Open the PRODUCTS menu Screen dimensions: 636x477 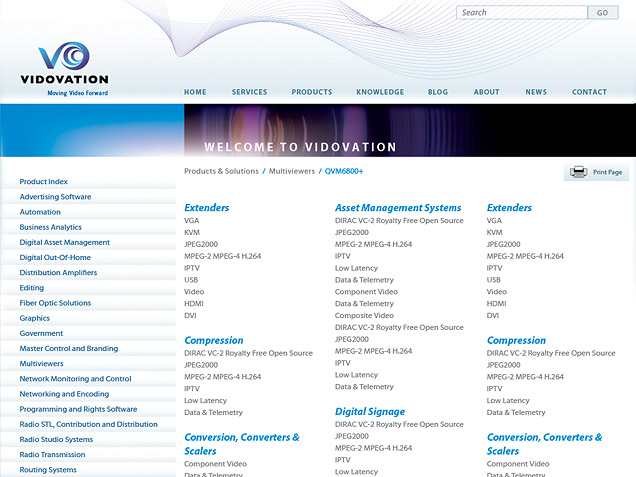pyautogui.click(x=312, y=92)
